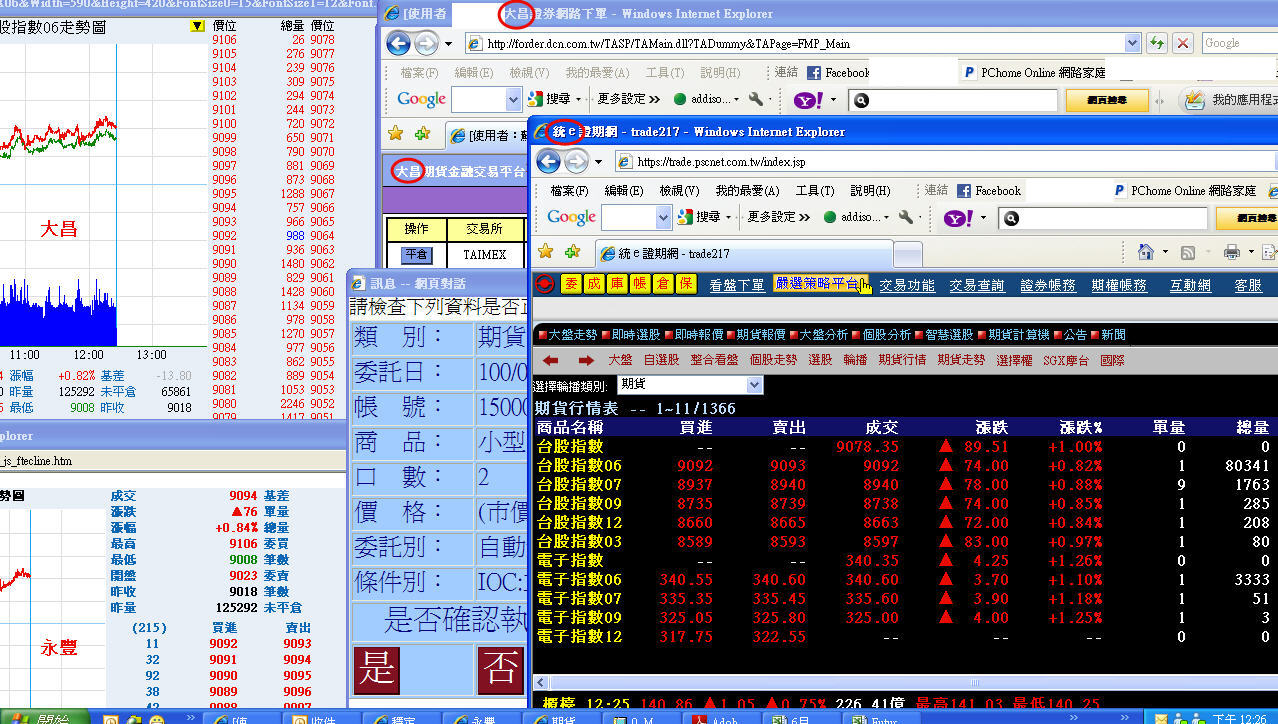1278x724 pixels.
Task: Click the 是 confirm button in the 訊息 dialog
Action: coord(377,669)
